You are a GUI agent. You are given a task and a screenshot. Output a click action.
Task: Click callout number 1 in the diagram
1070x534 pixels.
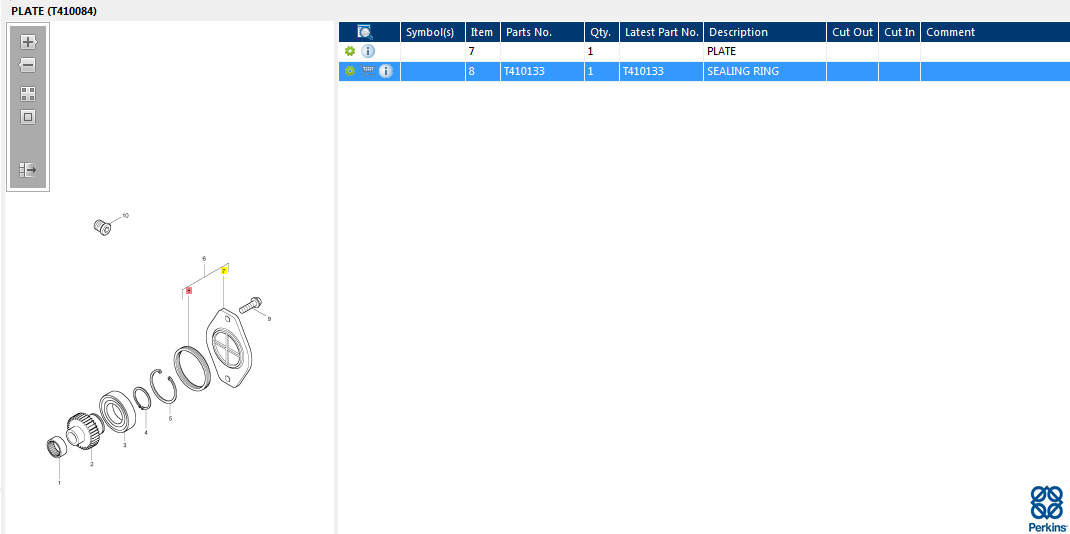click(x=59, y=483)
